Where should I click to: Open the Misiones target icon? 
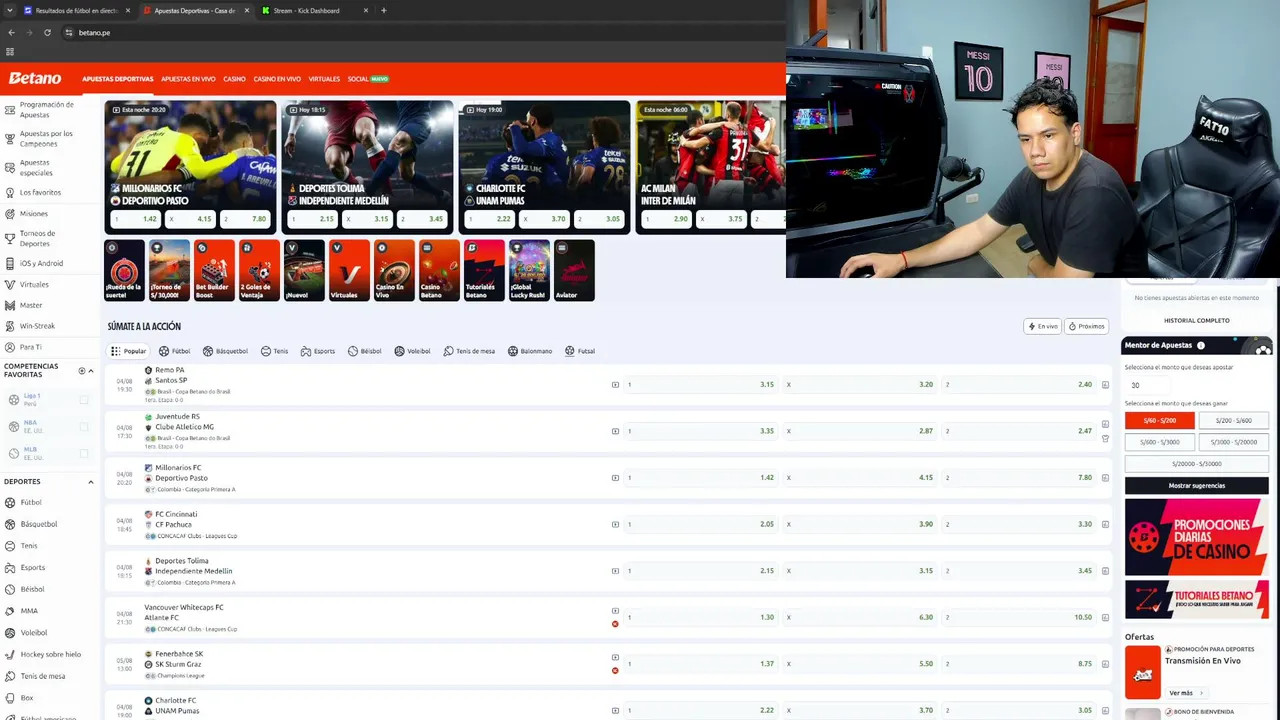click(10, 214)
